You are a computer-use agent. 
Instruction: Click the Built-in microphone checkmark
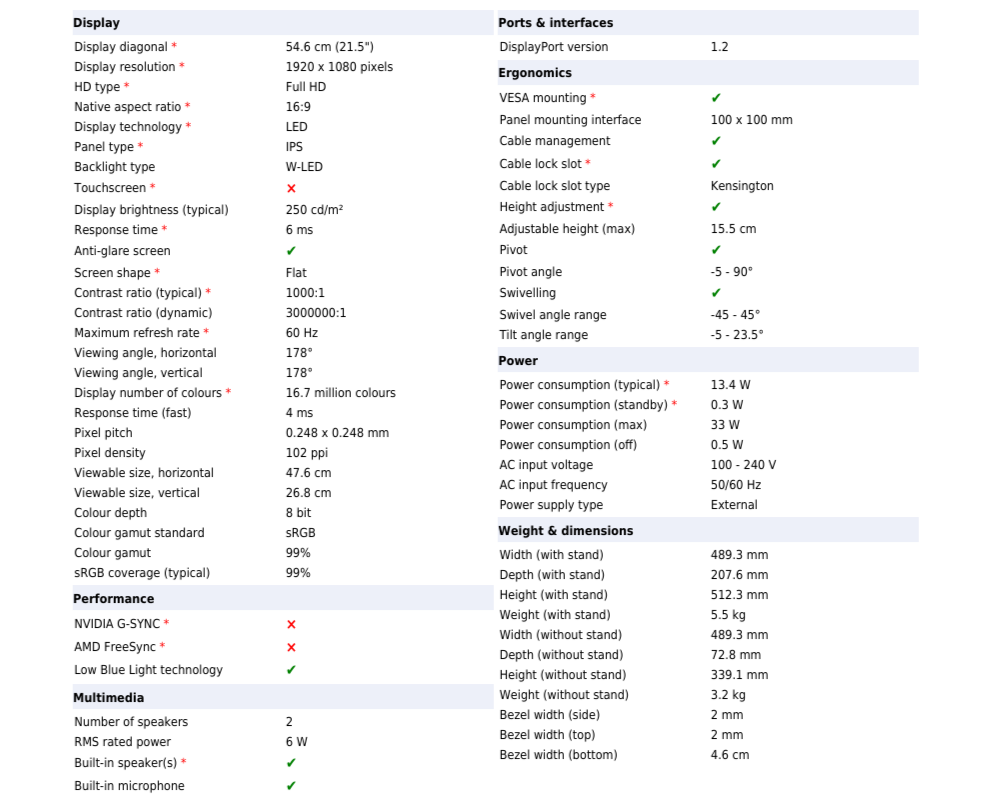pos(291,786)
